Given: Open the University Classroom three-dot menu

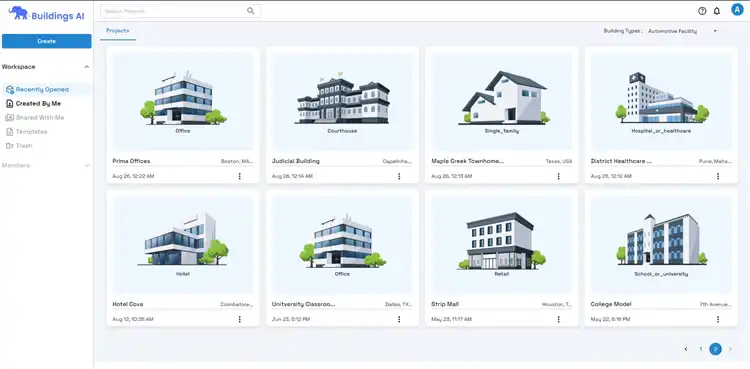Looking at the screenshot, I should [399, 319].
